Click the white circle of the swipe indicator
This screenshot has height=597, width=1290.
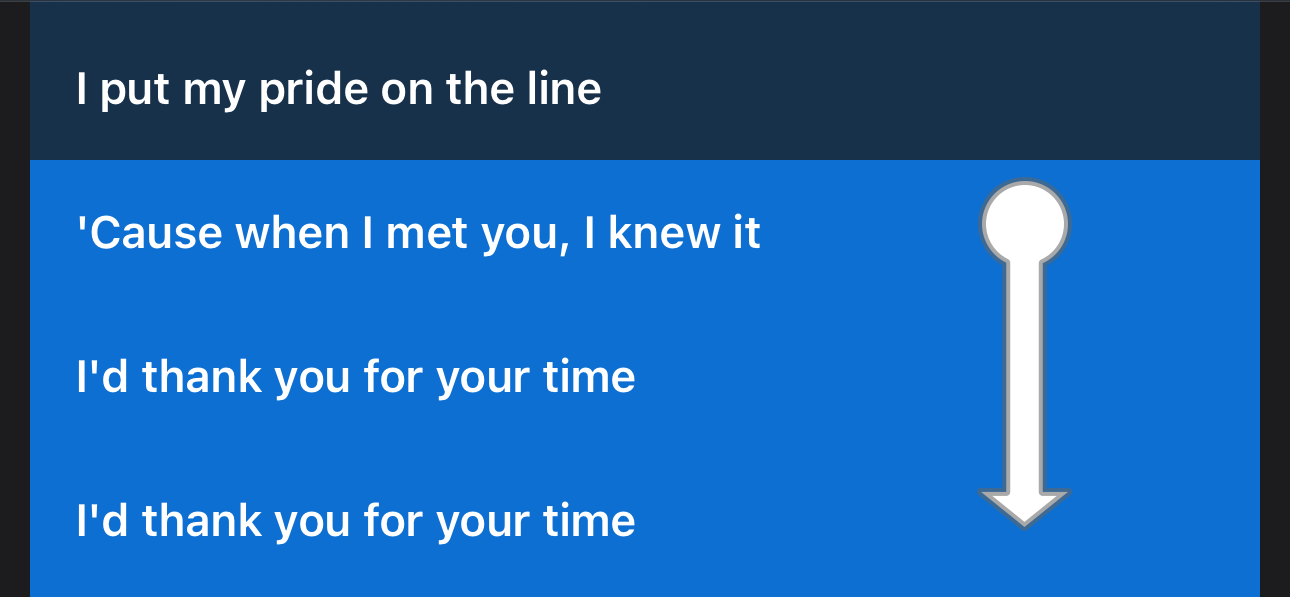pos(1025,223)
